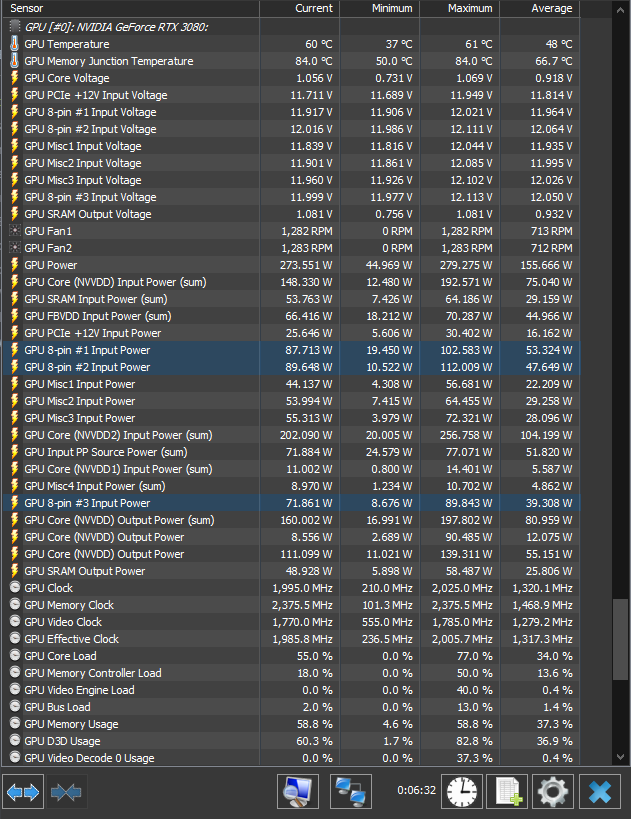
Task: Click the round icon beside GPU D3D Usage
Action: tap(15, 740)
